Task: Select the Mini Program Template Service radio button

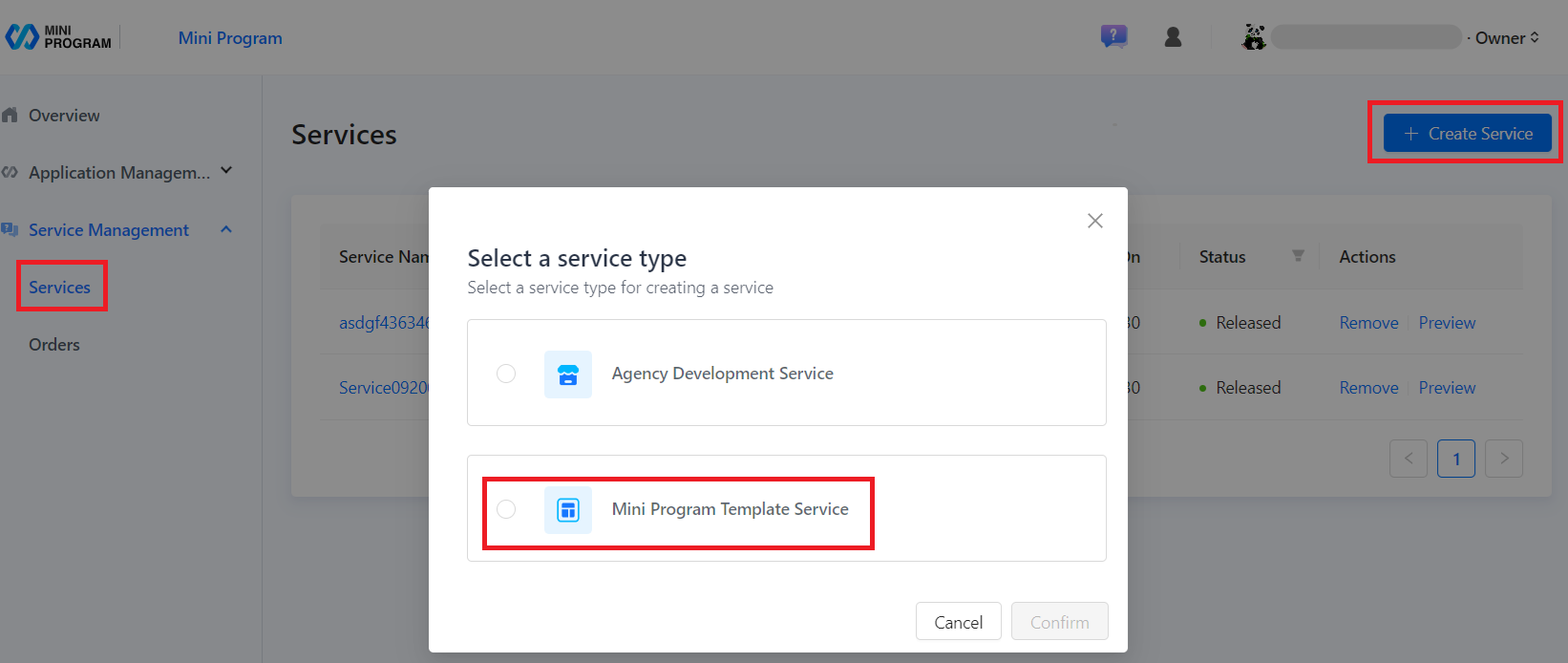Action: tap(506, 509)
